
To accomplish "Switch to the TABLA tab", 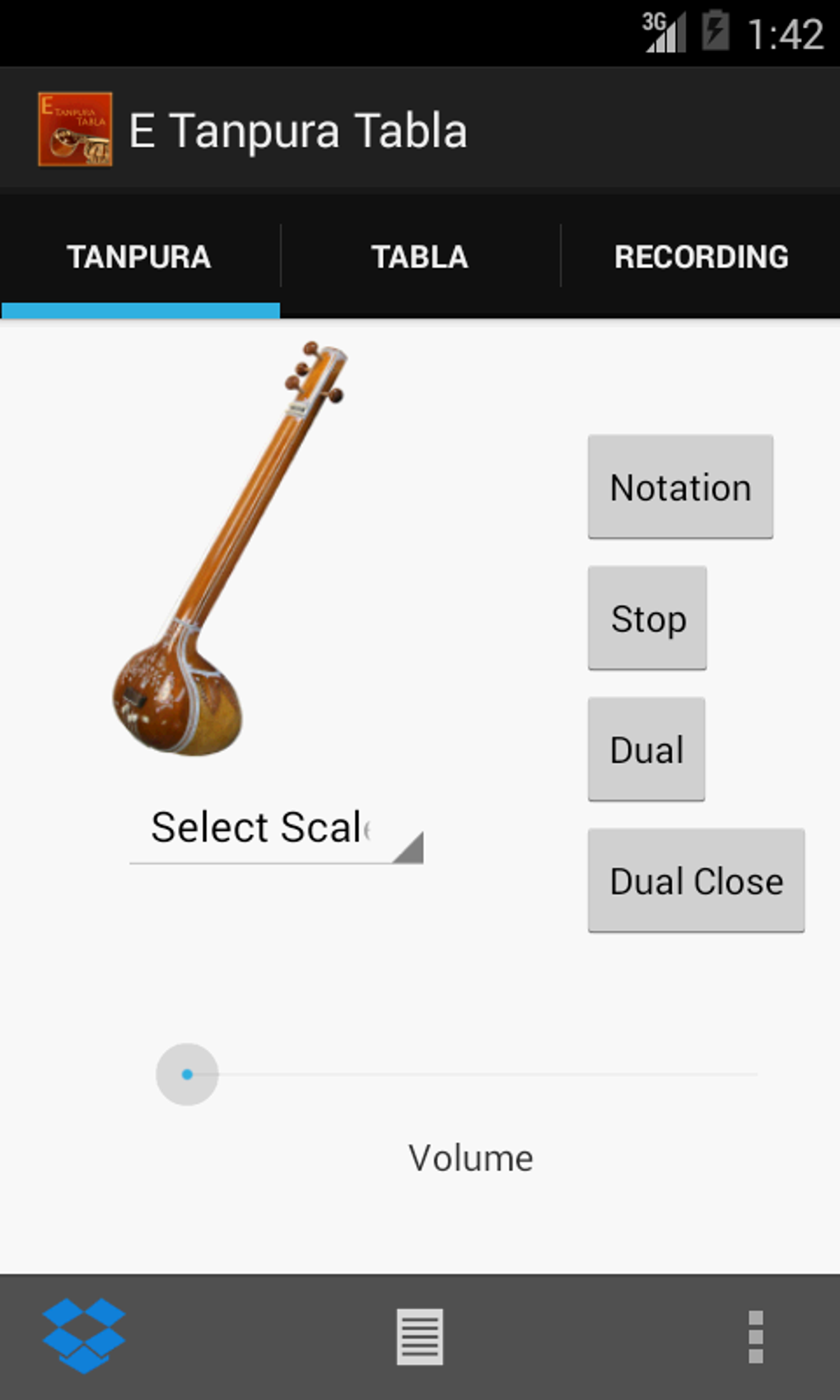I will coord(420,257).
